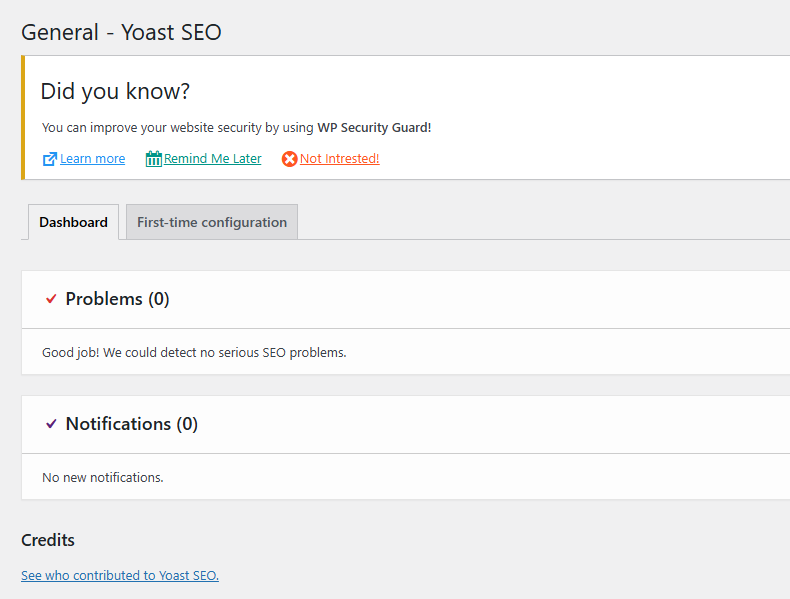Viewport: 790px width, 599px height.
Task: Switch to the Dashboard tab
Action: click(x=73, y=222)
